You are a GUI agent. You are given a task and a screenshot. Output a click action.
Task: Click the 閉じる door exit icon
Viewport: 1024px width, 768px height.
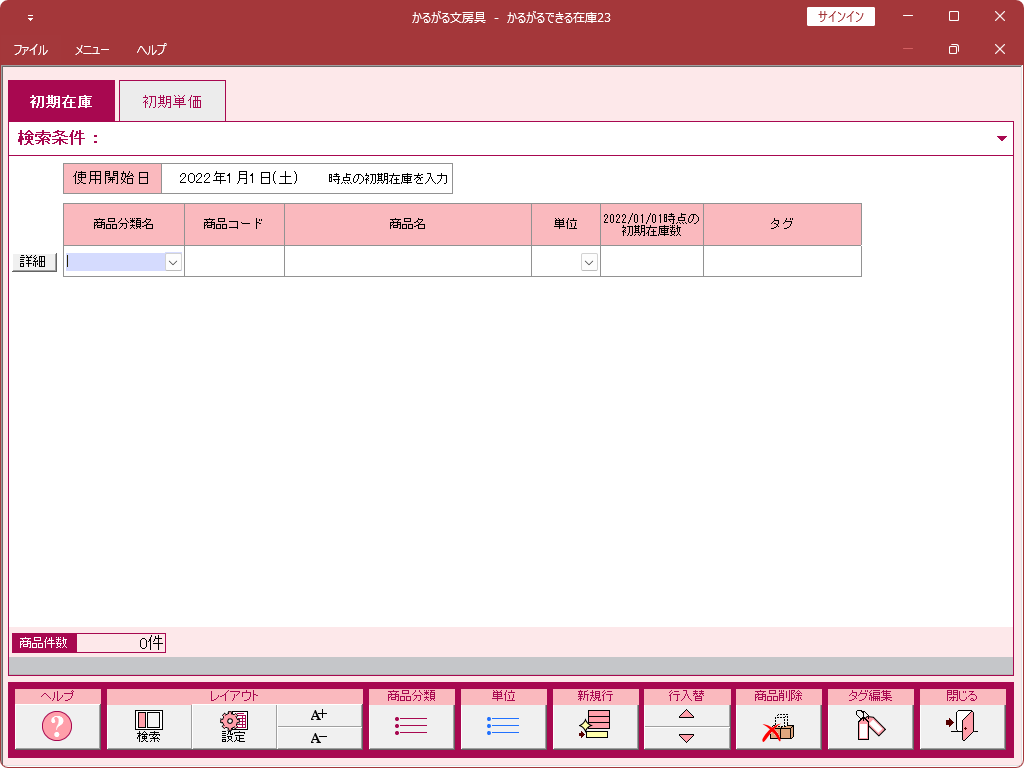[x=962, y=726]
